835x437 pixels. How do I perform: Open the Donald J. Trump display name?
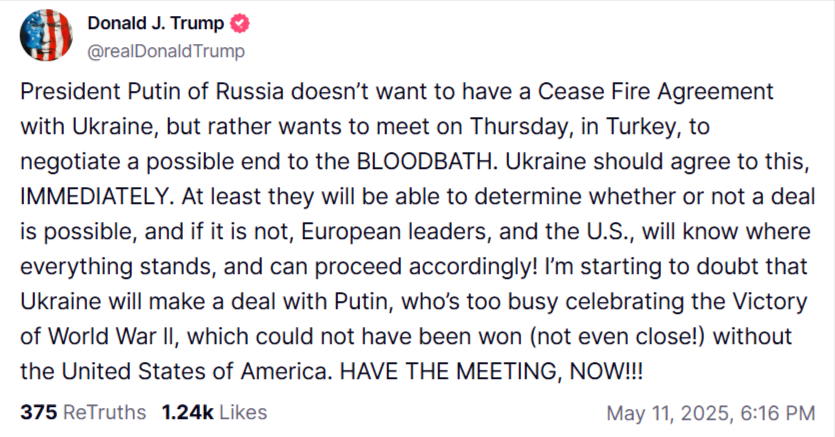coord(155,23)
